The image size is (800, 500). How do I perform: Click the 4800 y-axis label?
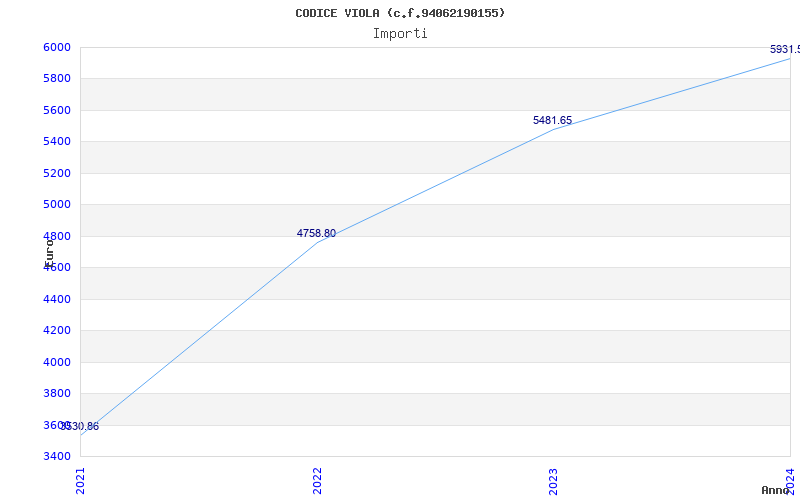point(57,236)
